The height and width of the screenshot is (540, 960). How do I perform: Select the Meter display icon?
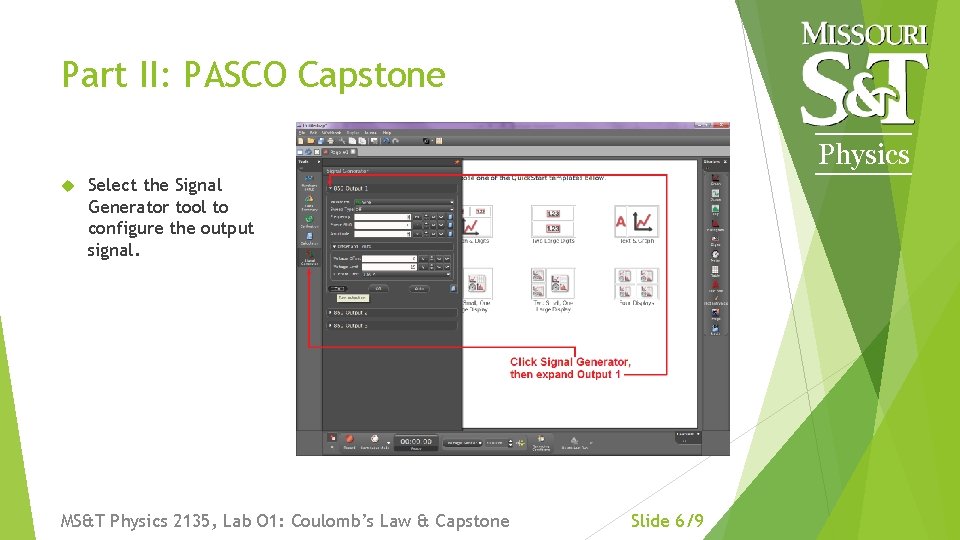pyautogui.click(x=715, y=256)
